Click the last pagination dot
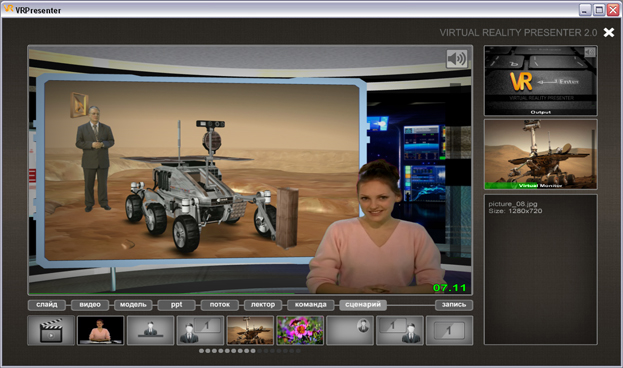Image resolution: width=623 pixels, height=368 pixels. [298, 351]
